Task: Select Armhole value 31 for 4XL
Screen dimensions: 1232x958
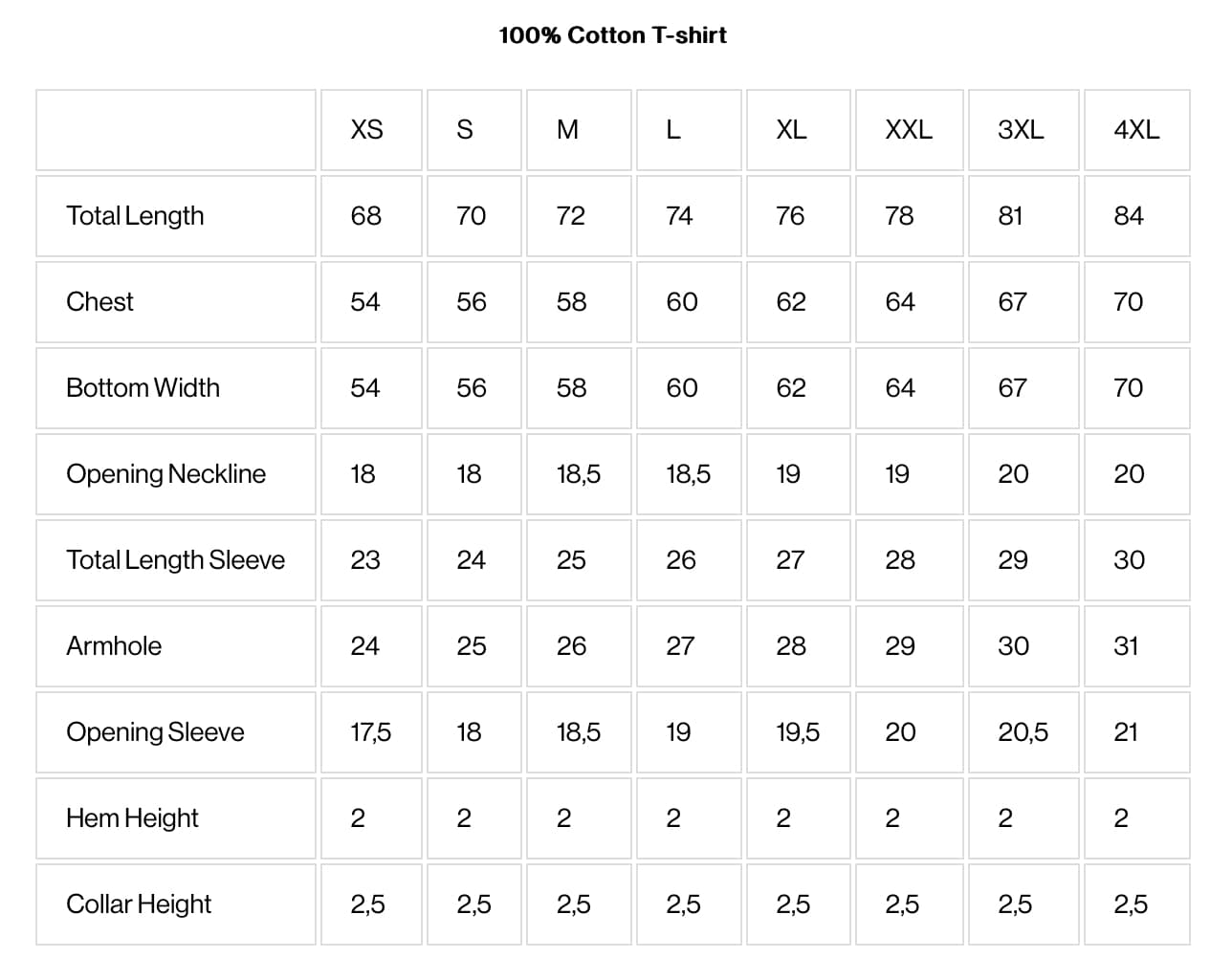Action: pos(1126,646)
